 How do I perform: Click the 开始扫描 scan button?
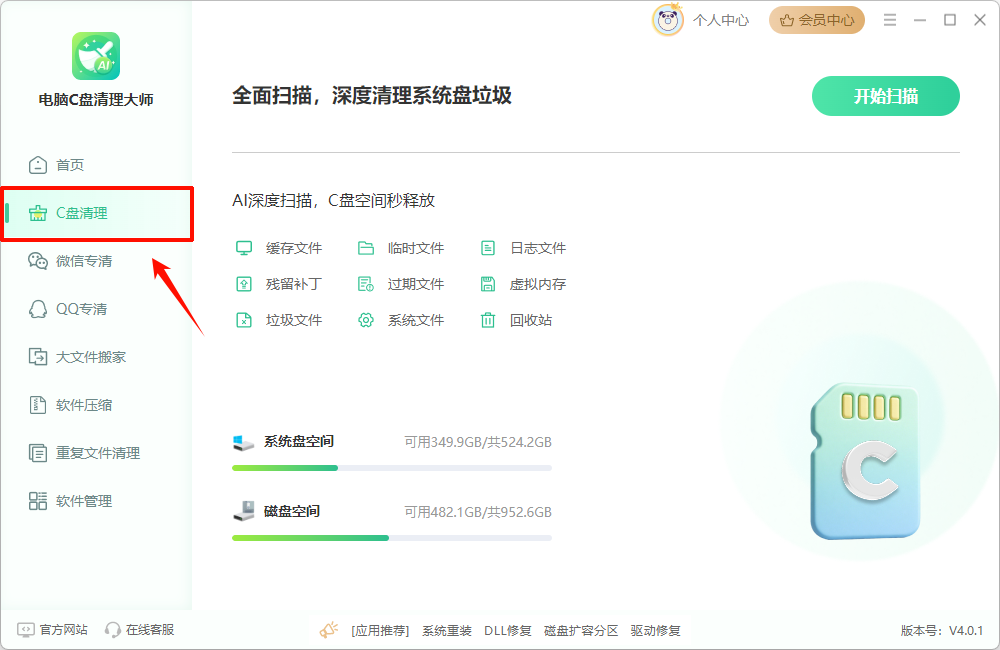[x=885, y=93]
